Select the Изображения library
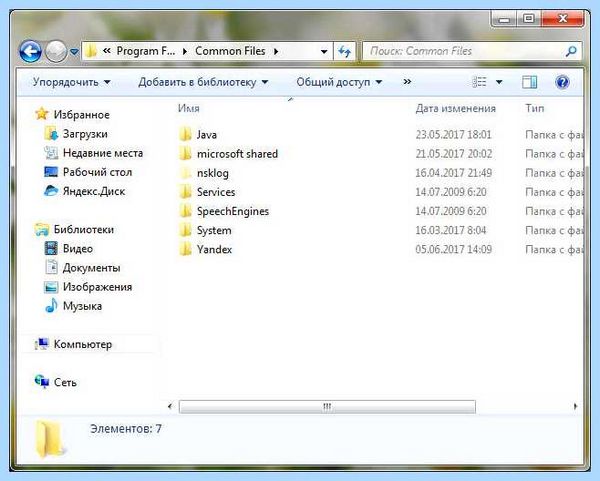This screenshot has width=600, height=481. coord(98,287)
